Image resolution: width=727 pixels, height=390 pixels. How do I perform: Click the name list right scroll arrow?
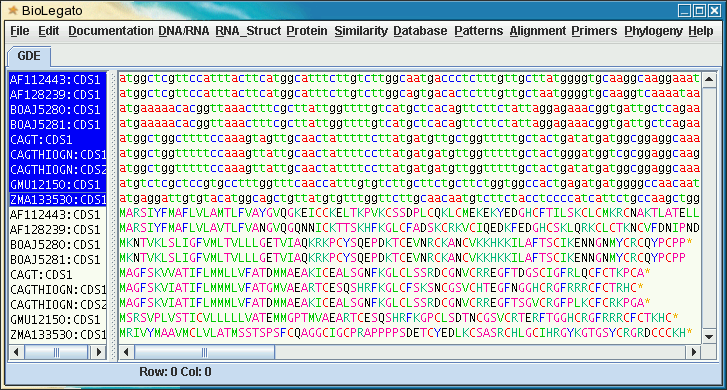pos(98,352)
